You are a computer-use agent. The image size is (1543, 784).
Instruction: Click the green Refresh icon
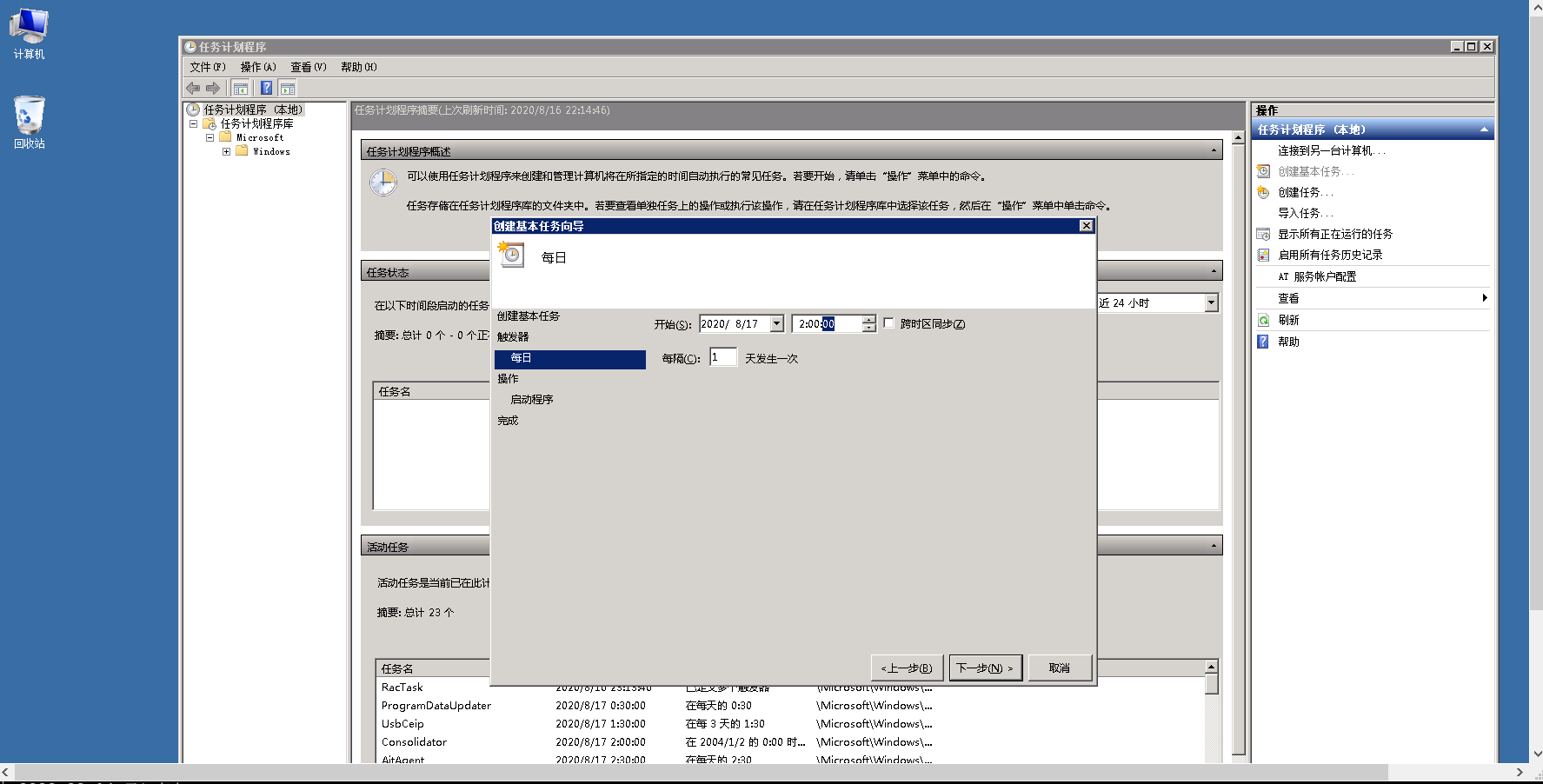coord(1264,320)
